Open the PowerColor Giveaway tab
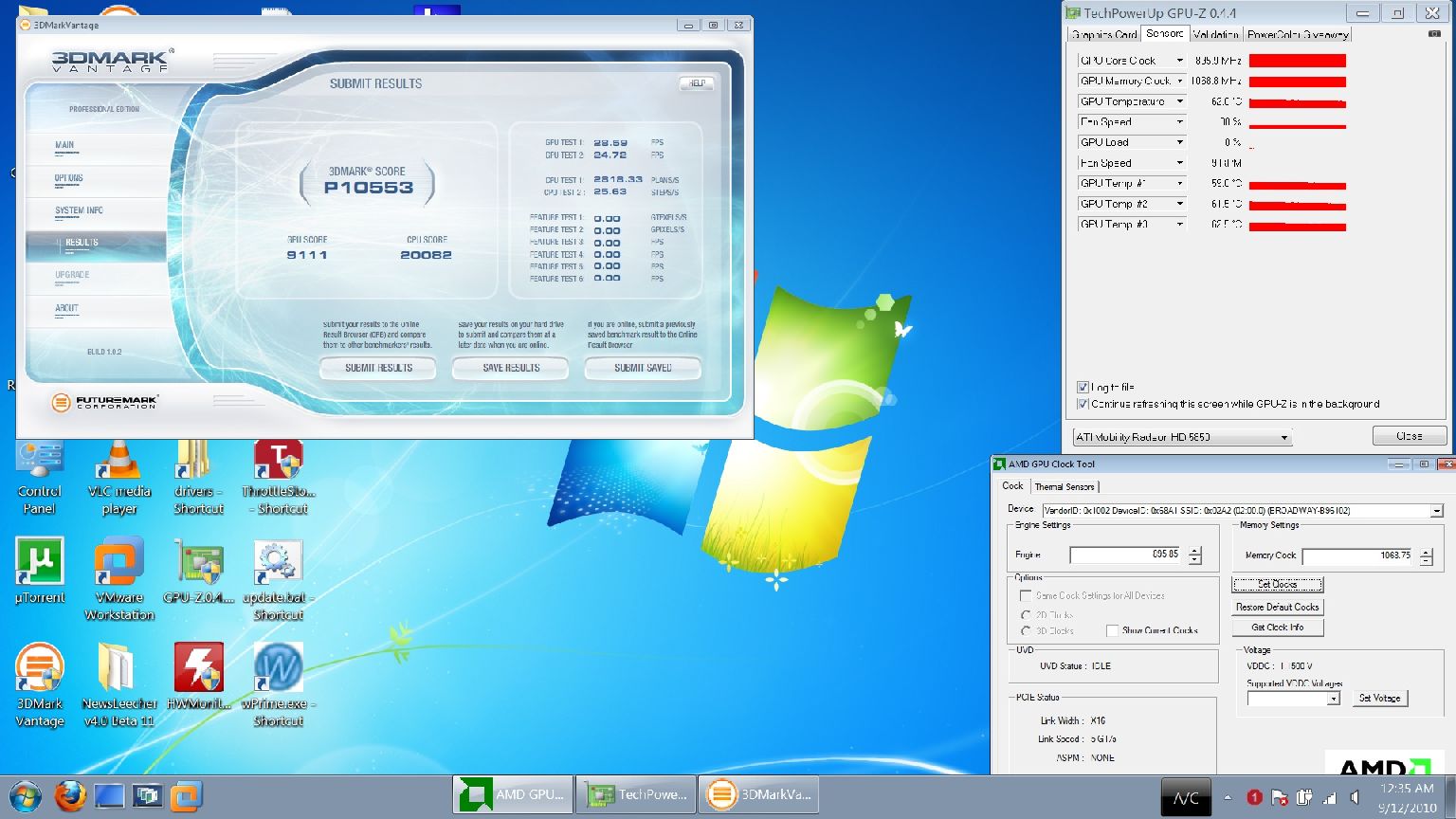 pos(1298,35)
